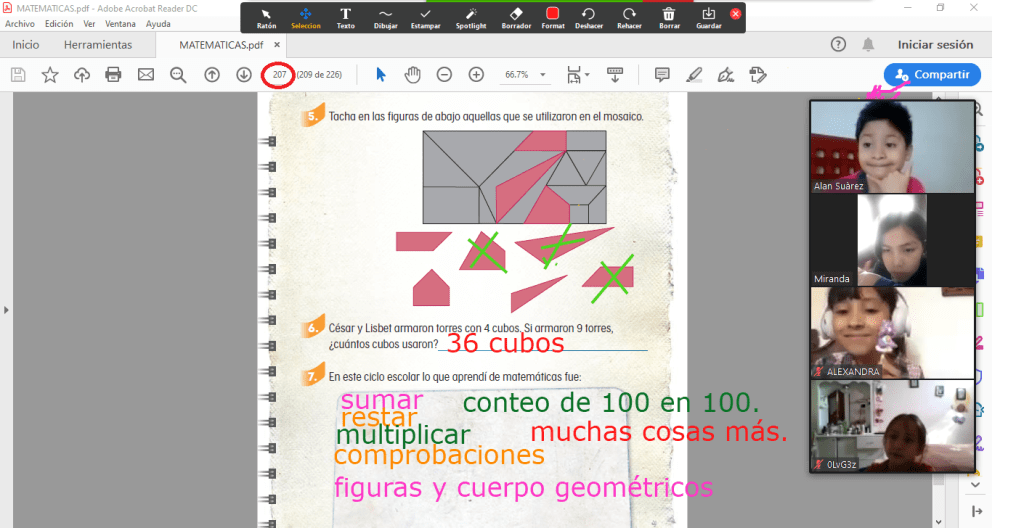Image resolution: width=1024 pixels, height=528 pixels.
Task: Go to next page with down arrow
Action: click(x=243, y=74)
